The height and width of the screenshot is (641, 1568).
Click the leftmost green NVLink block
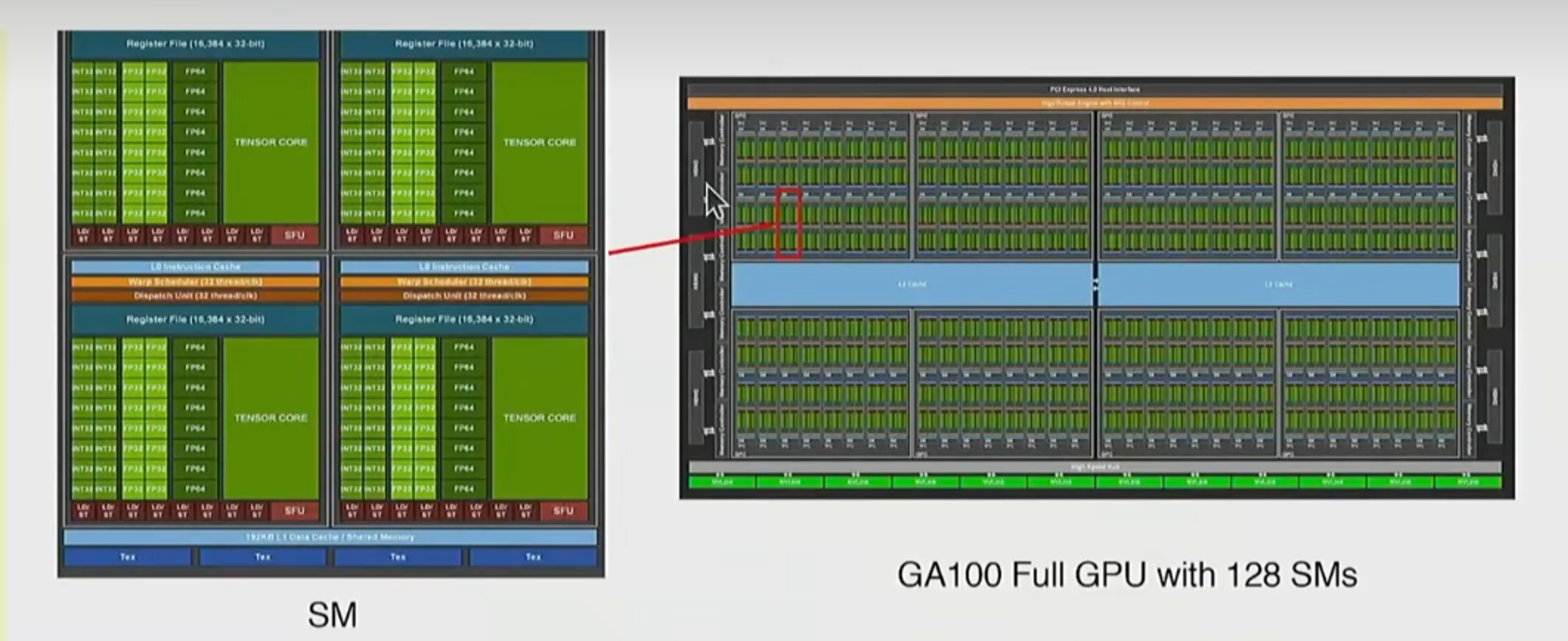point(722,482)
